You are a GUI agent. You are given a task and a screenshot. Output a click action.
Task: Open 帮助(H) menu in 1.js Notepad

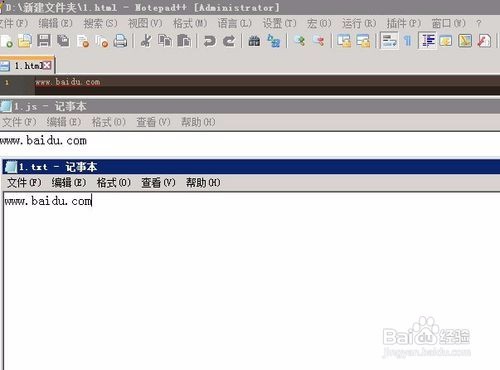[x=198, y=122]
